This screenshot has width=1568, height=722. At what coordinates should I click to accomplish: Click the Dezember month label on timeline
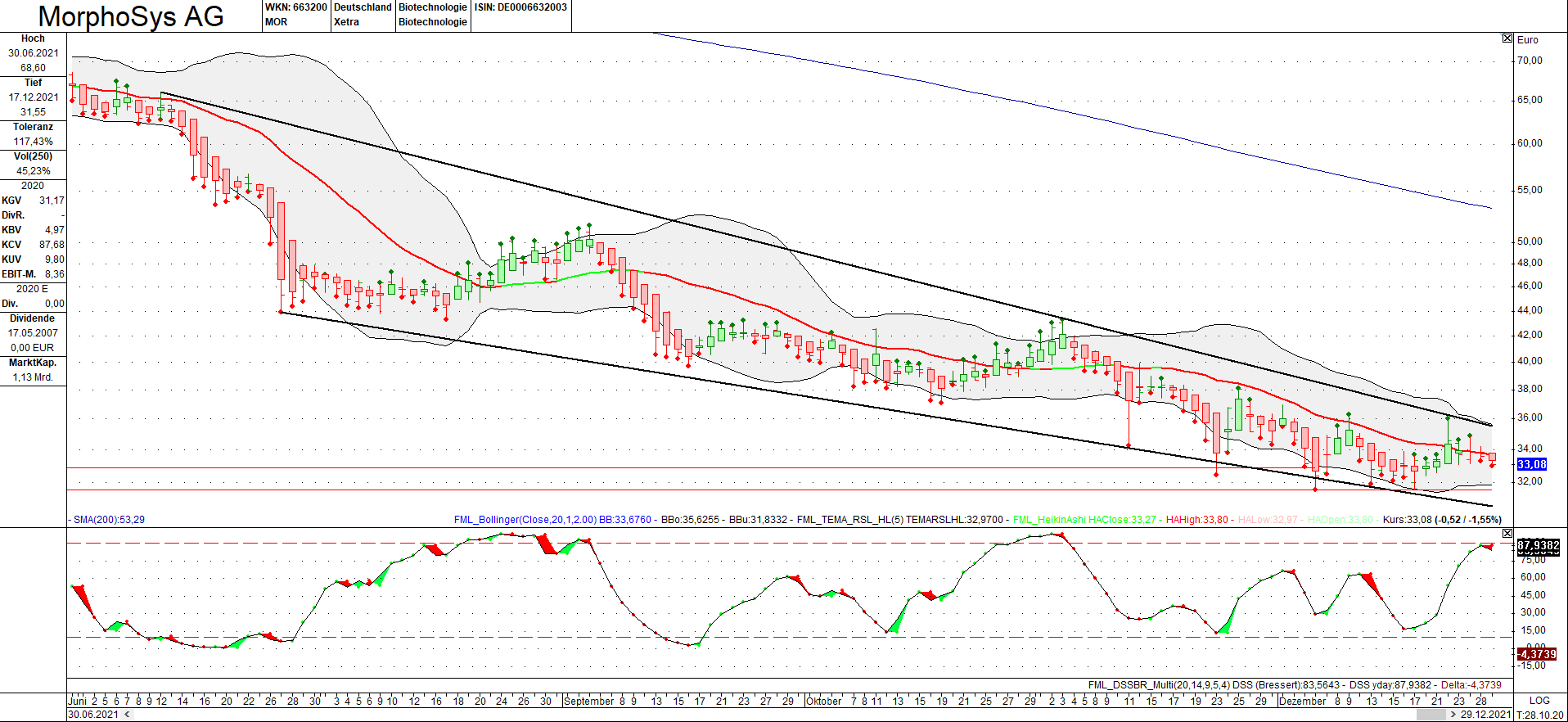click(x=1303, y=701)
